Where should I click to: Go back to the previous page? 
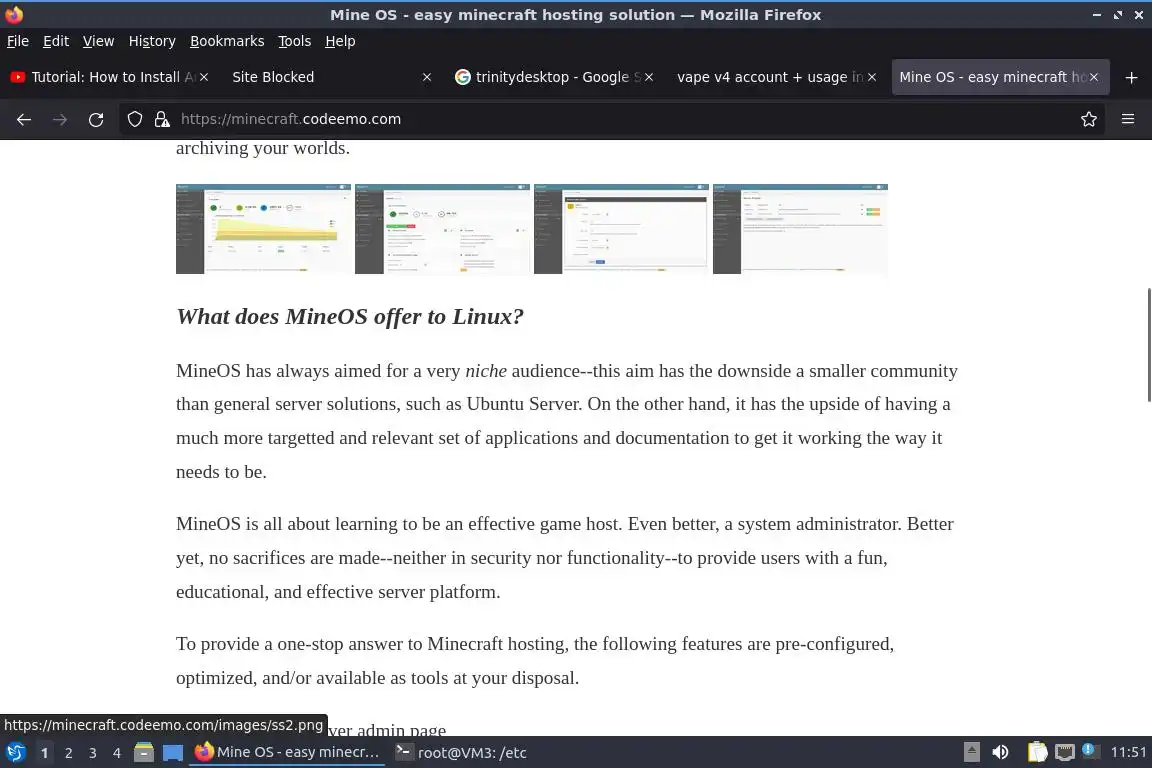point(24,119)
